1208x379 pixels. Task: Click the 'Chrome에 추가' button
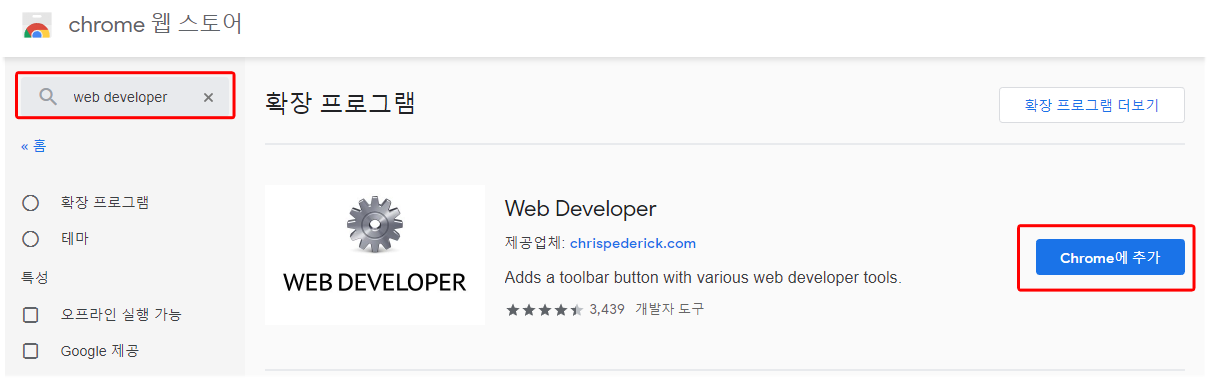1110,257
